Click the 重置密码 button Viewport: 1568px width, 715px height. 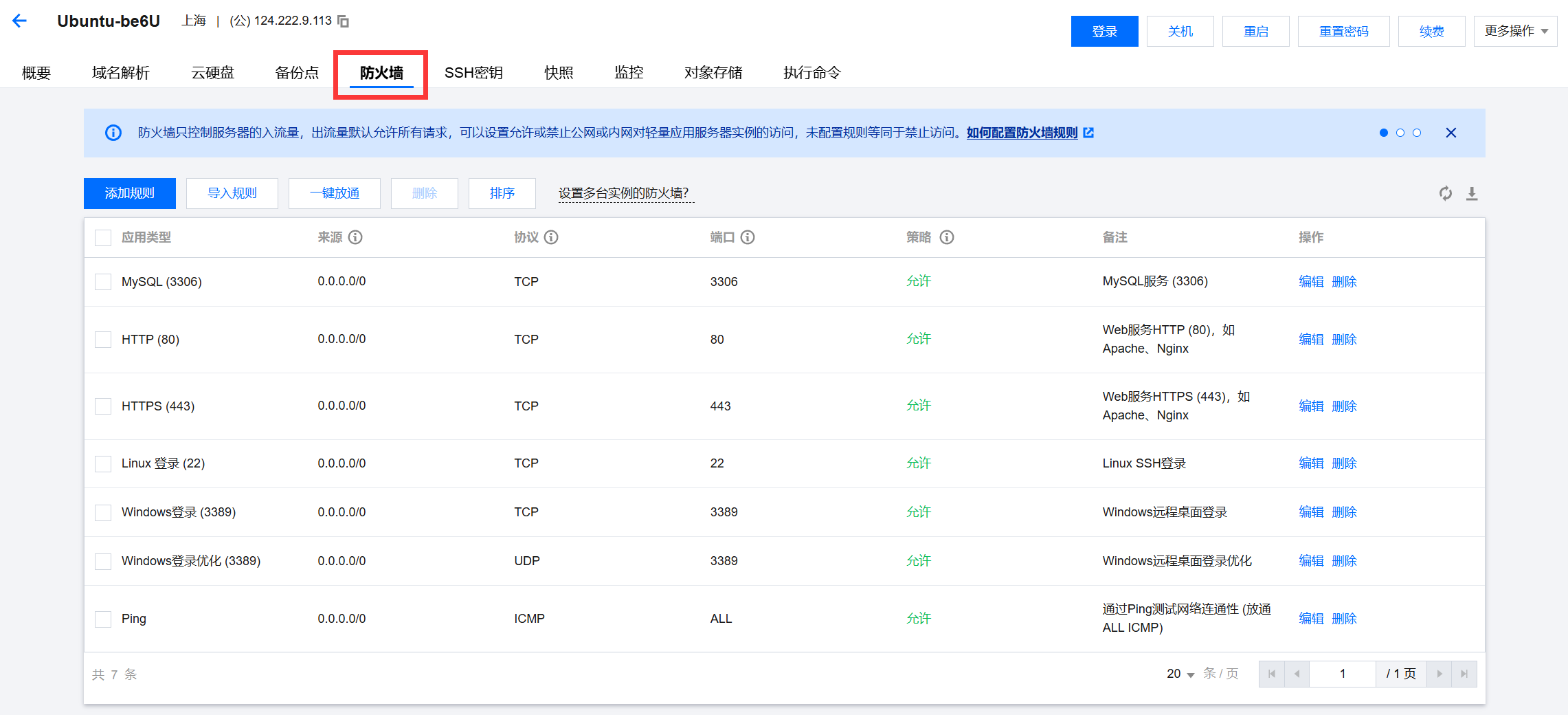(x=1344, y=31)
